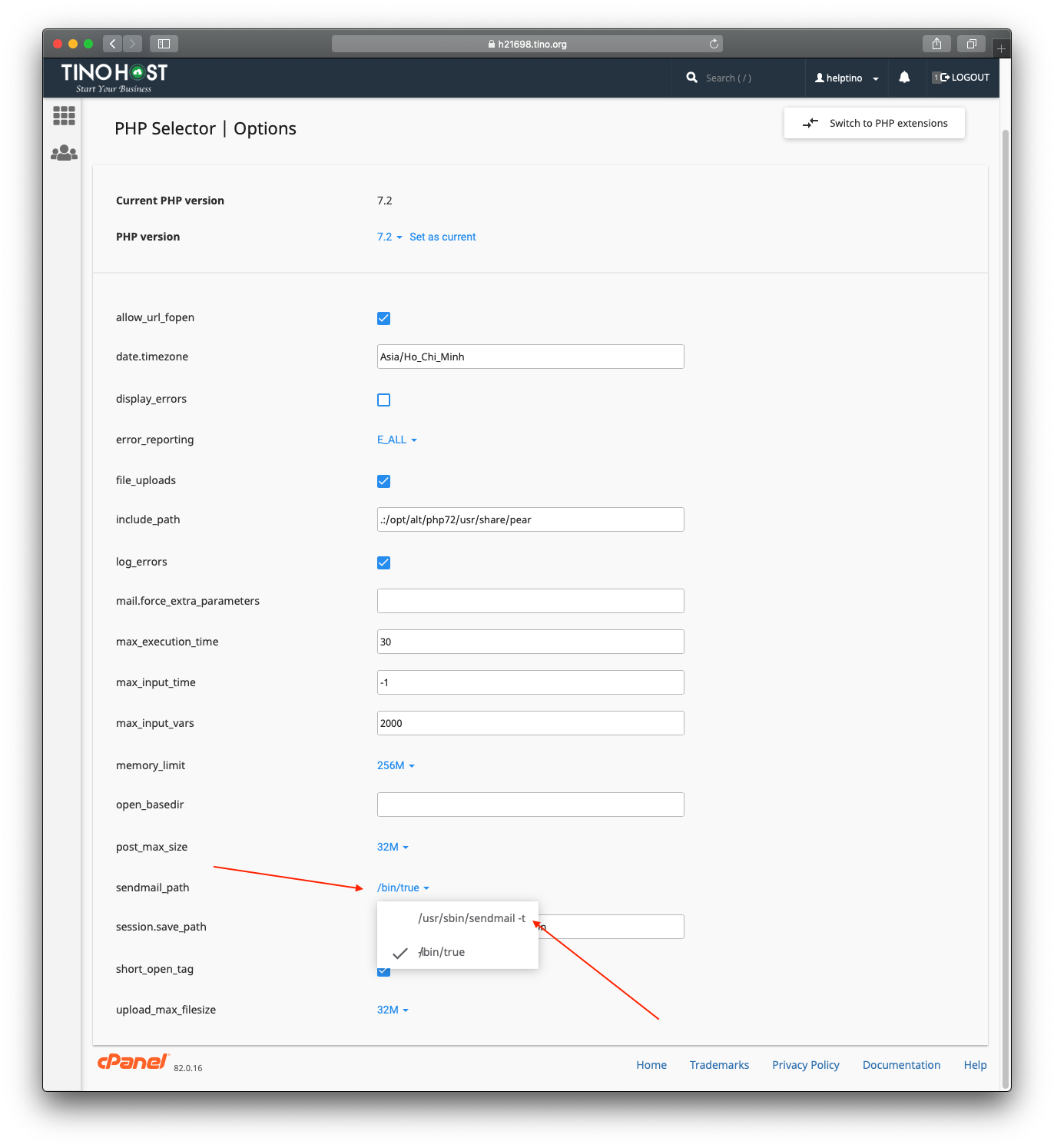Reload page with the refresh icon

(714, 44)
